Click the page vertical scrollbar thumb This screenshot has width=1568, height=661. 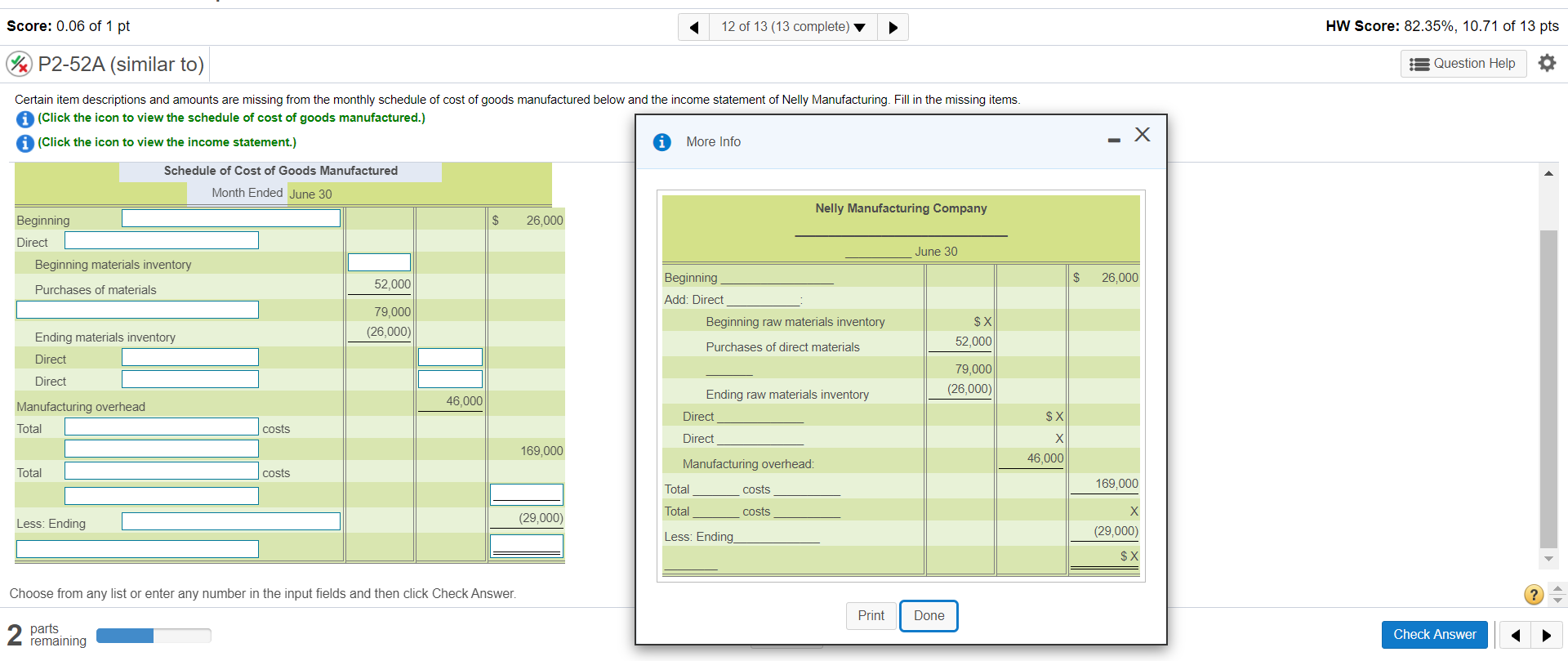point(1548,389)
